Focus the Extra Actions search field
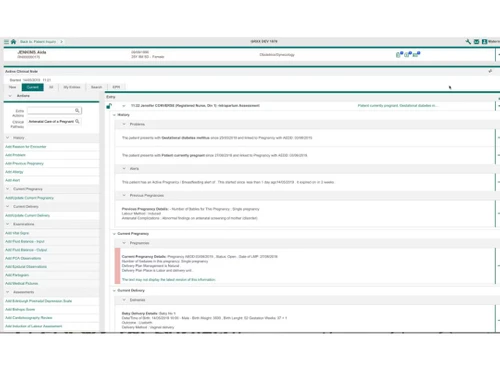Viewport: 500px width, 375px height. pos(54,110)
